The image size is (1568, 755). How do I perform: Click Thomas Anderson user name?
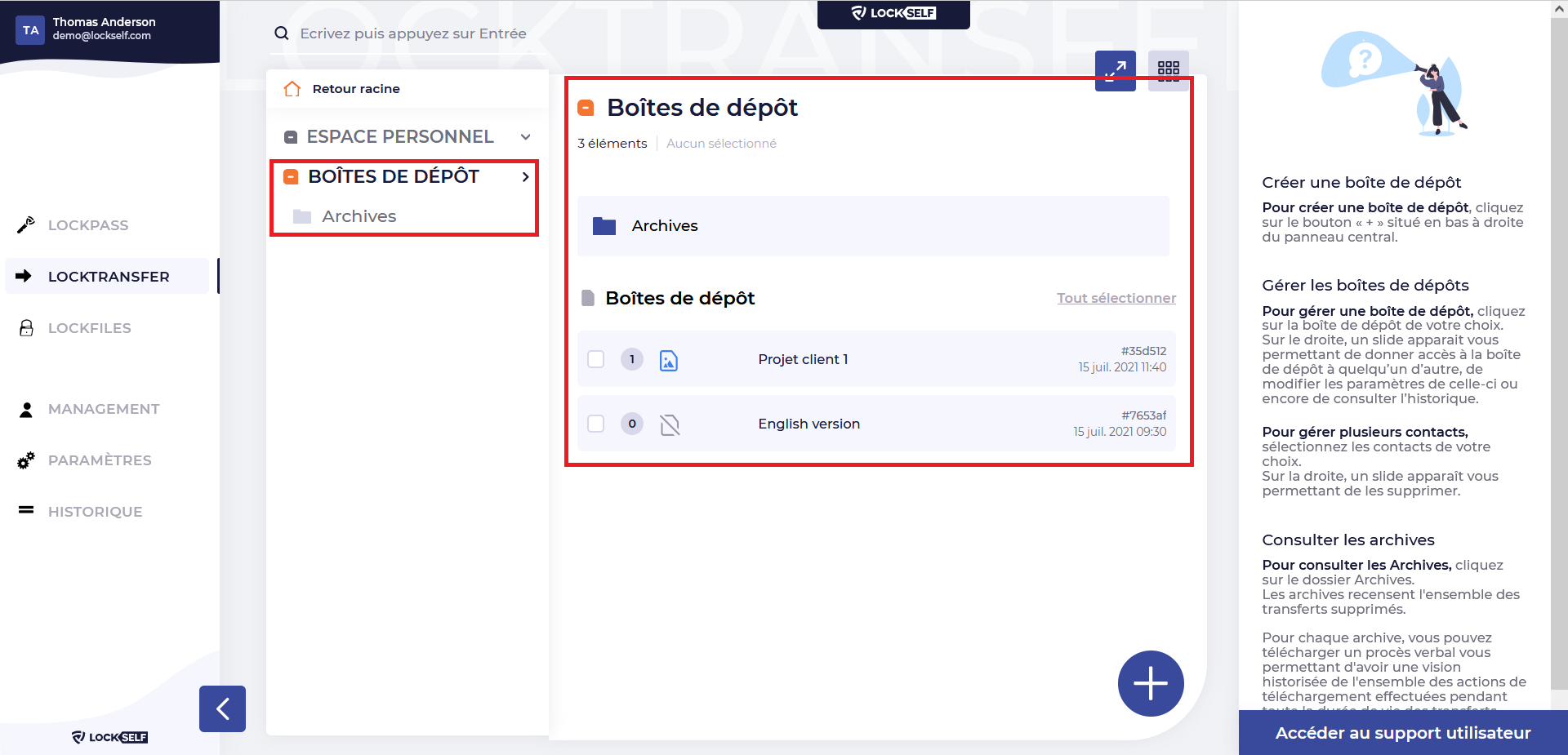click(104, 22)
